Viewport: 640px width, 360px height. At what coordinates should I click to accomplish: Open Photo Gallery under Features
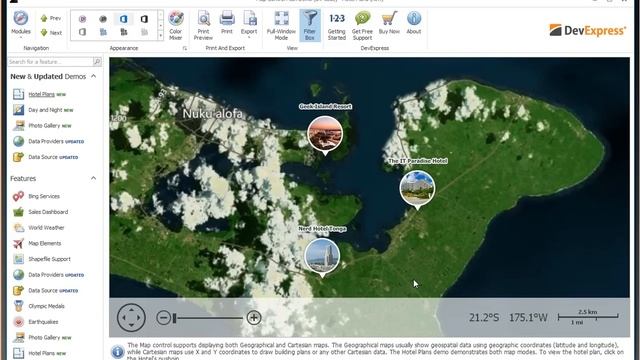pos(42,338)
